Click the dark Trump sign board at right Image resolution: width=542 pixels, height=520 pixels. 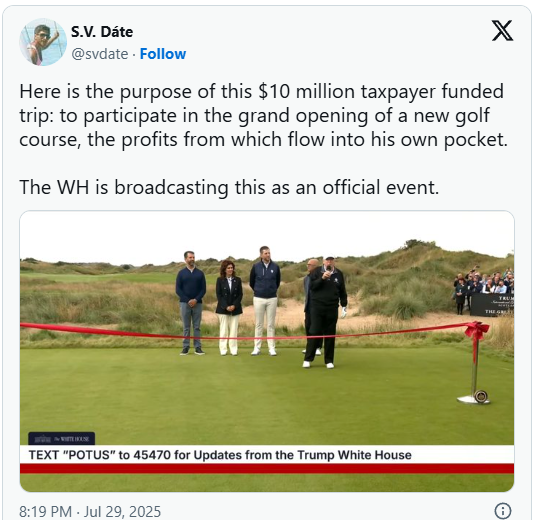(x=492, y=305)
